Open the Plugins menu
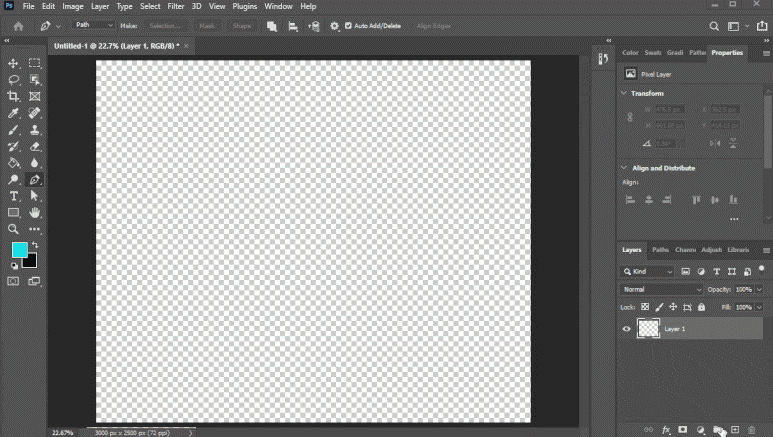 pos(245,6)
